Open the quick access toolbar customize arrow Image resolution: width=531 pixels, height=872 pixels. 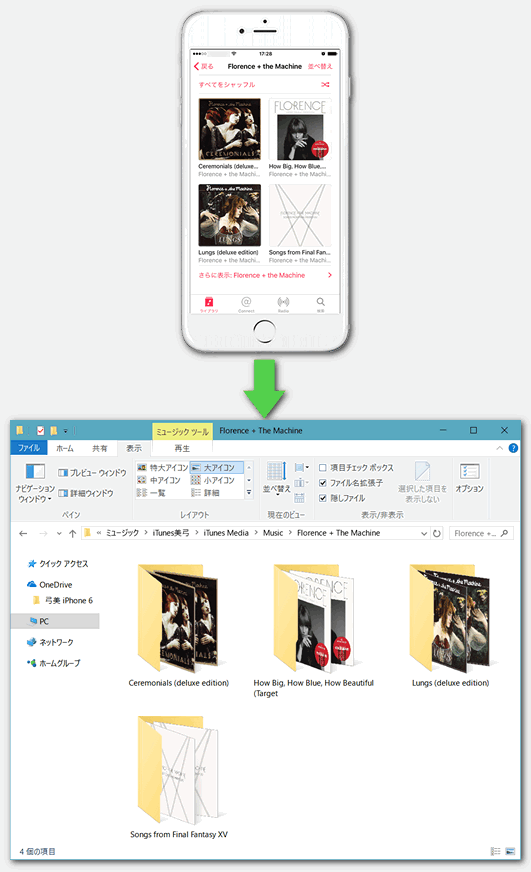66,431
